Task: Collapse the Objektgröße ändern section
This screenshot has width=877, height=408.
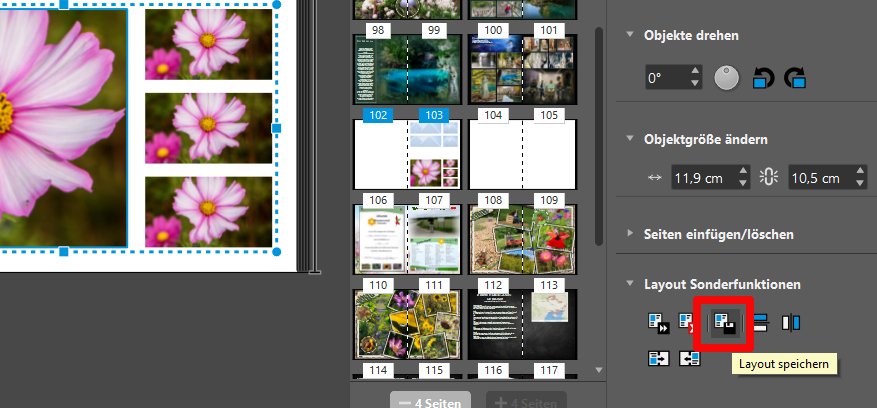Action: 630,139
